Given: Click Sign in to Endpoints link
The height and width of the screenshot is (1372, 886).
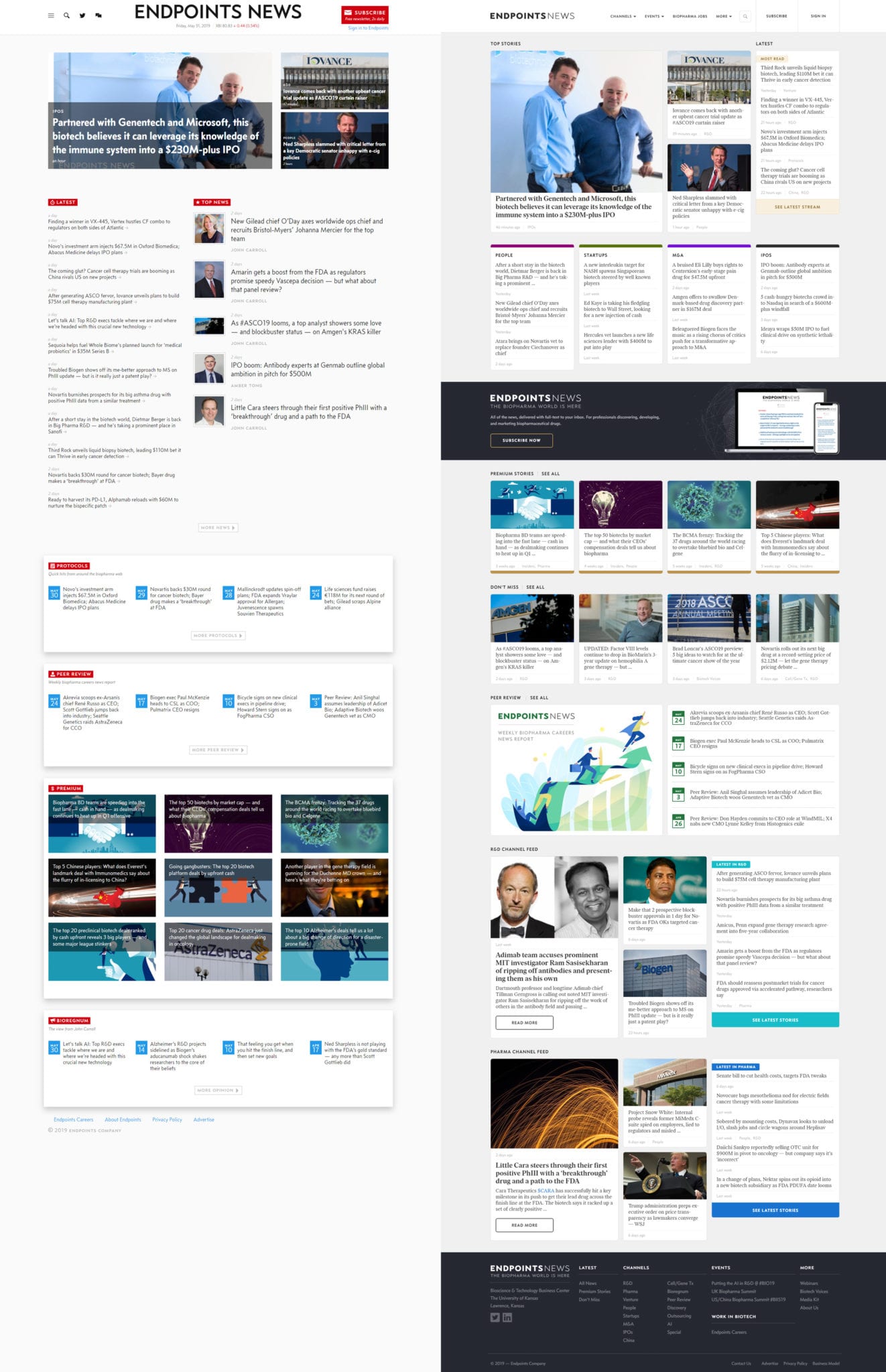Looking at the screenshot, I should [368, 28].
